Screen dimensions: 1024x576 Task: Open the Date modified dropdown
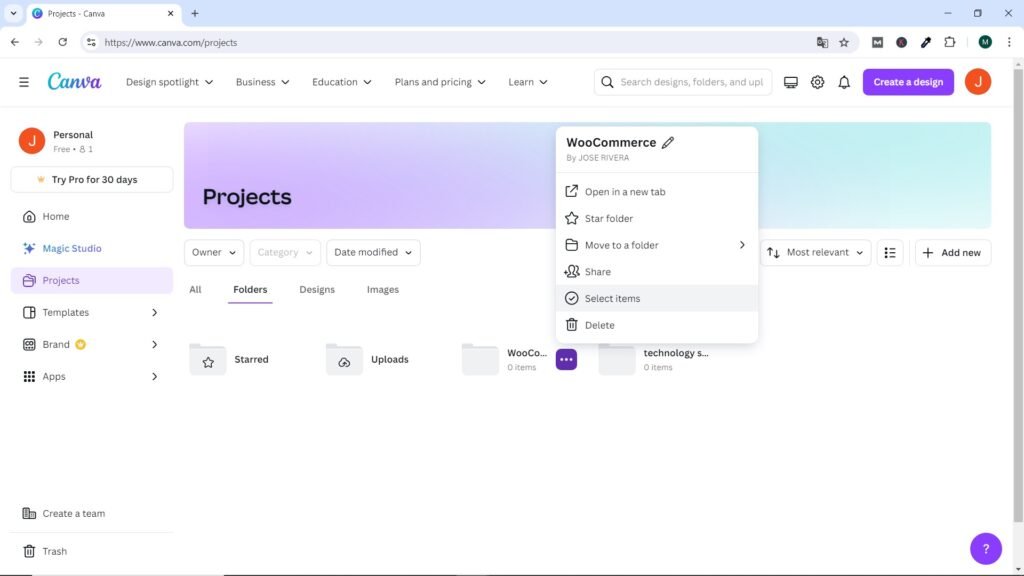tap(373, 253)
